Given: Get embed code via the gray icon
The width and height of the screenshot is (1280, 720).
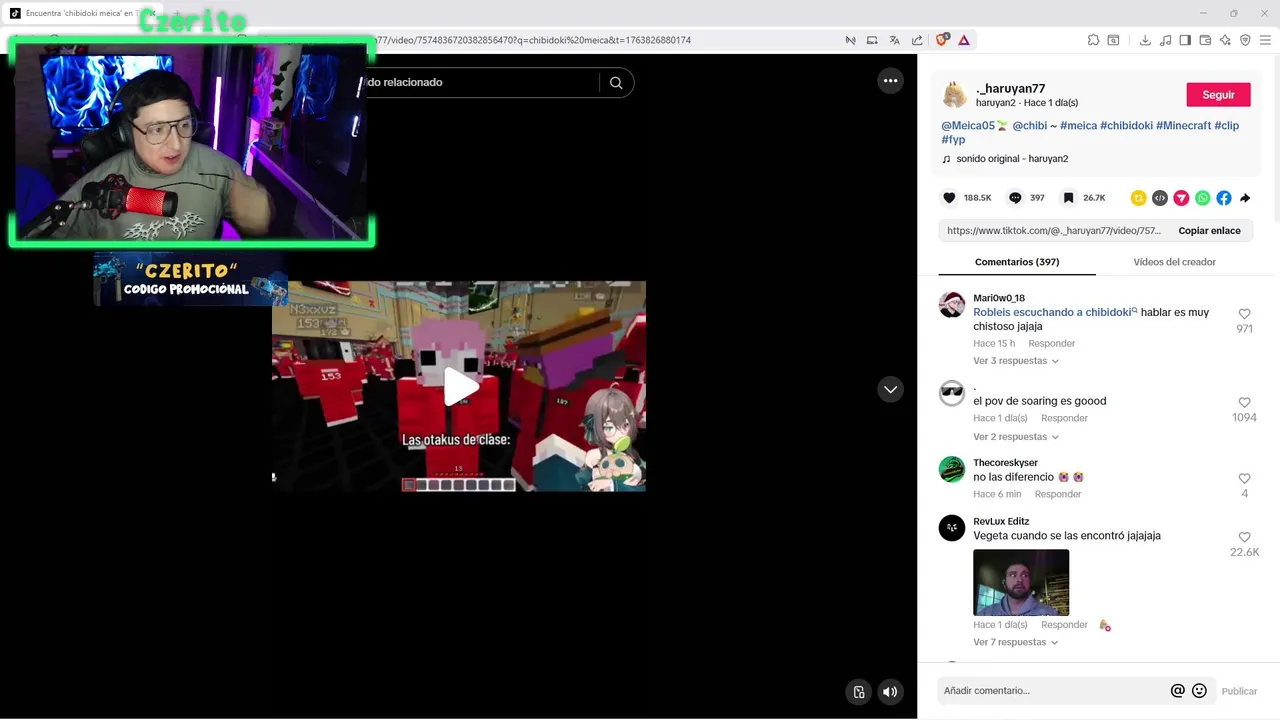Looking at the screenshot, I should (1160, 198).
